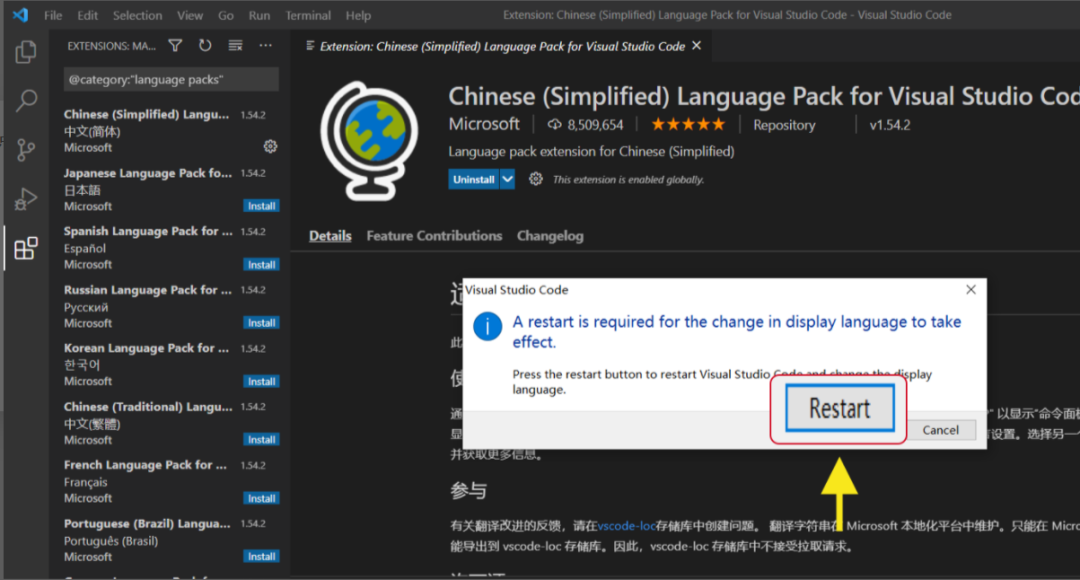Open the Search view in activity bar
This screenshot has width=1080, height=580.
click(26, 101)
